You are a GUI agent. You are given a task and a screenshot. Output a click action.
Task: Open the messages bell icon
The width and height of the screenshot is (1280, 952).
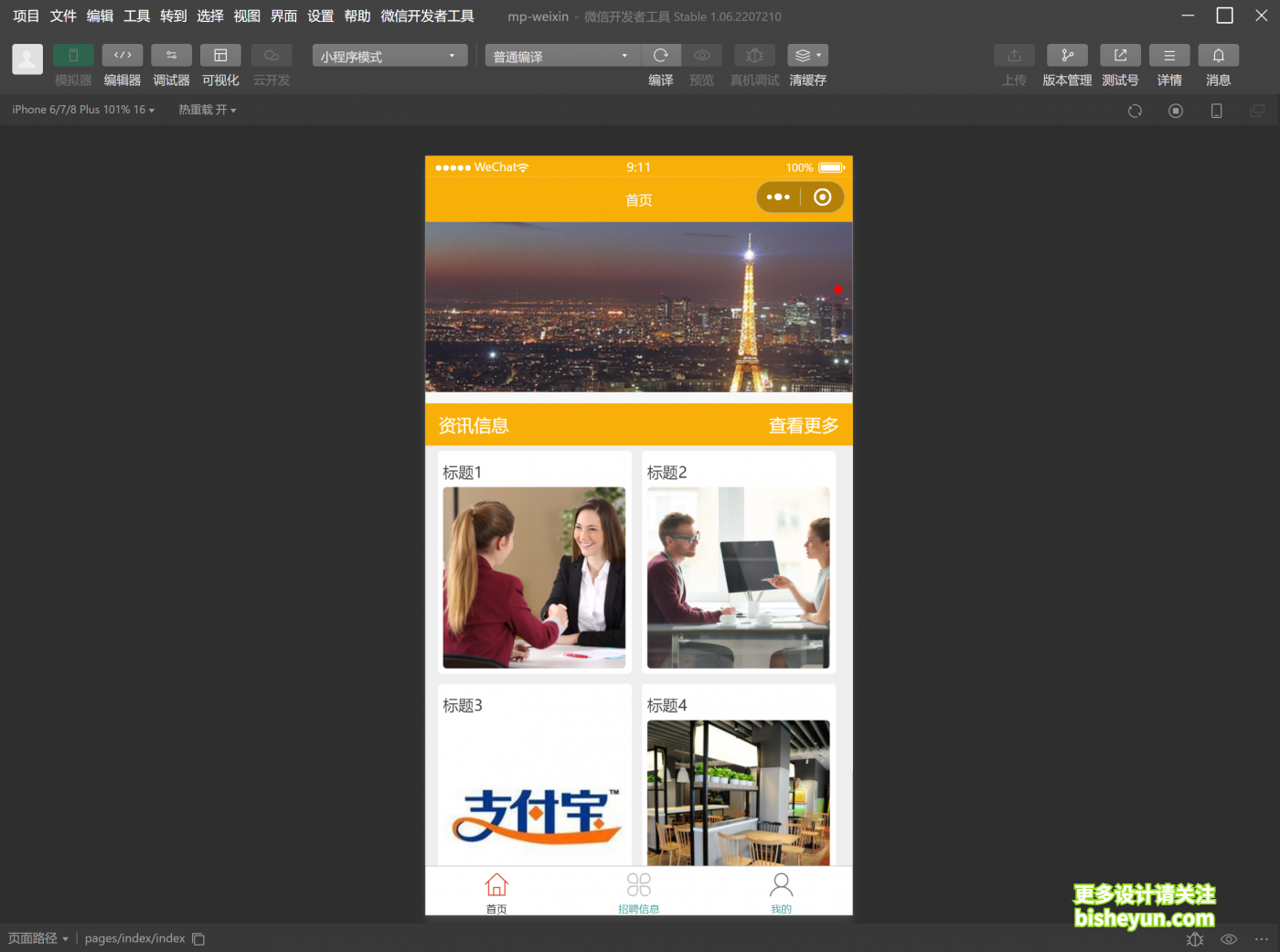tap(1219, 55)
